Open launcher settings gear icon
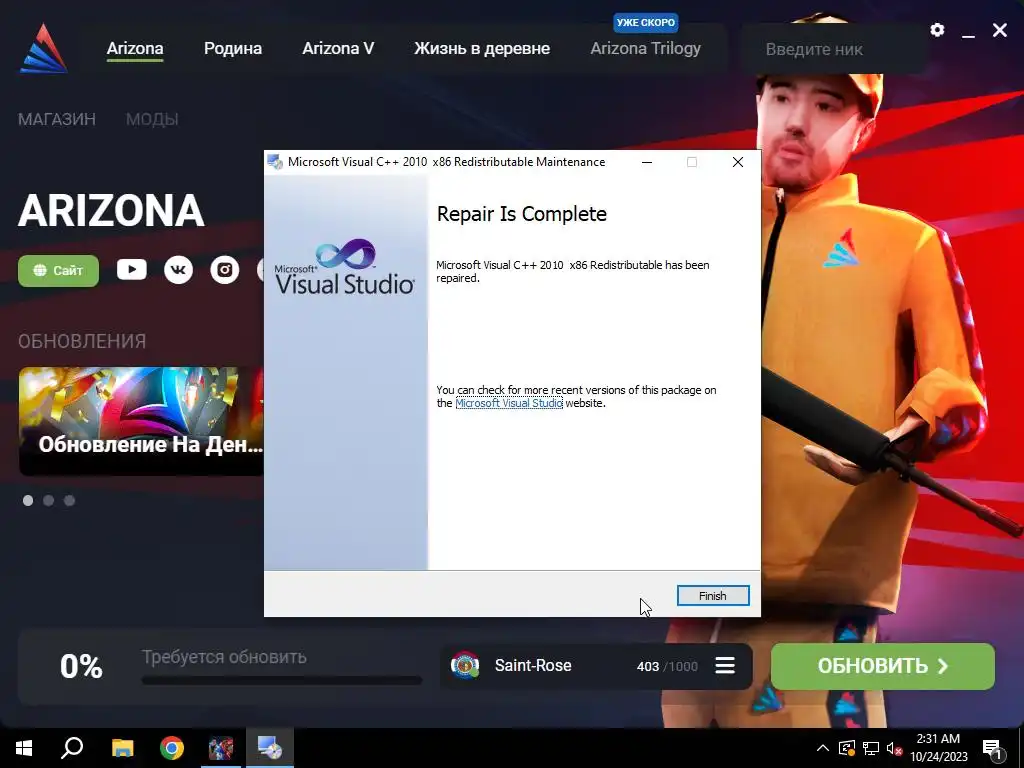Image resolution: width=1024 pixels, height=768 pixels. [x=937, y=30]
